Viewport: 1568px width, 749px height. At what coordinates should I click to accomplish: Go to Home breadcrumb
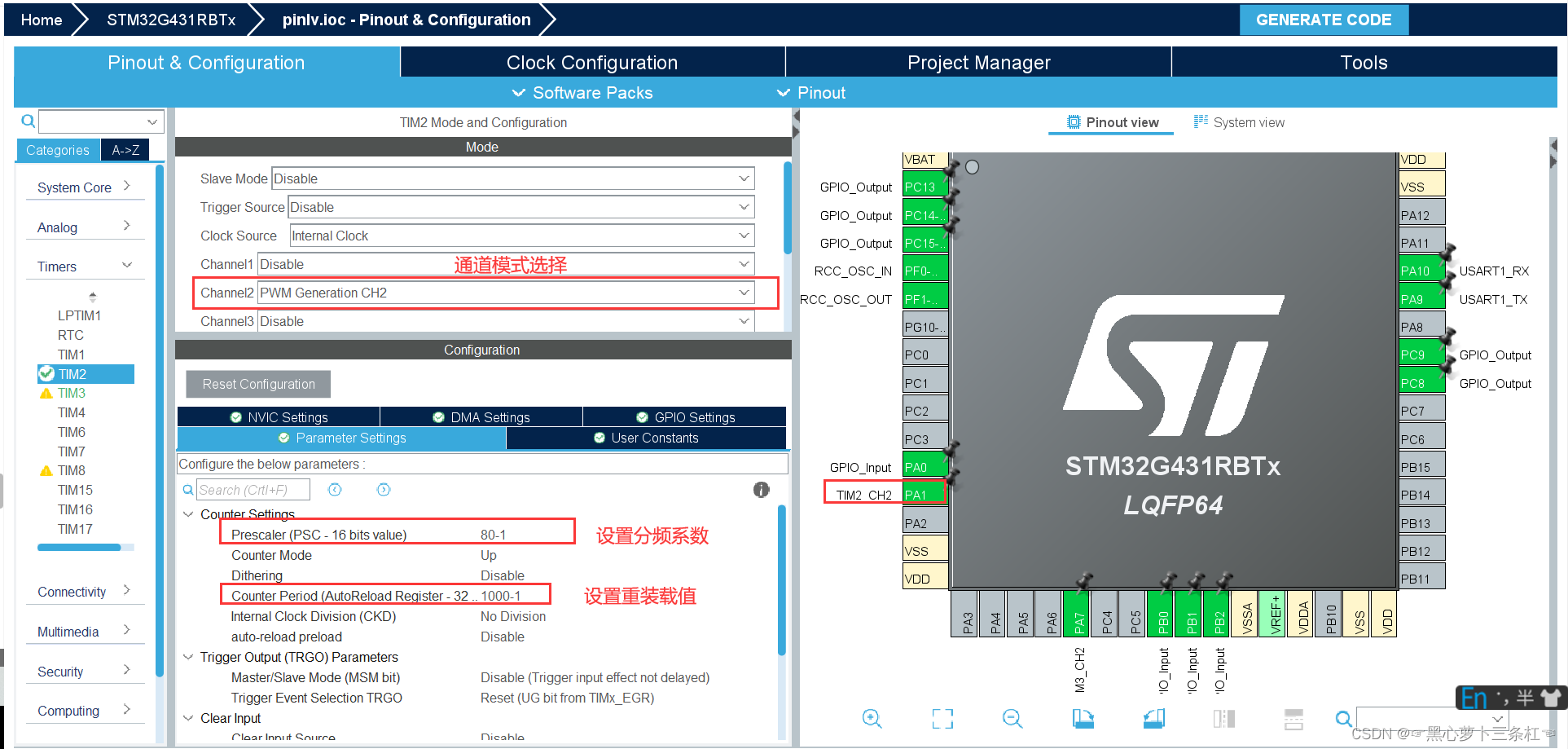42,20
